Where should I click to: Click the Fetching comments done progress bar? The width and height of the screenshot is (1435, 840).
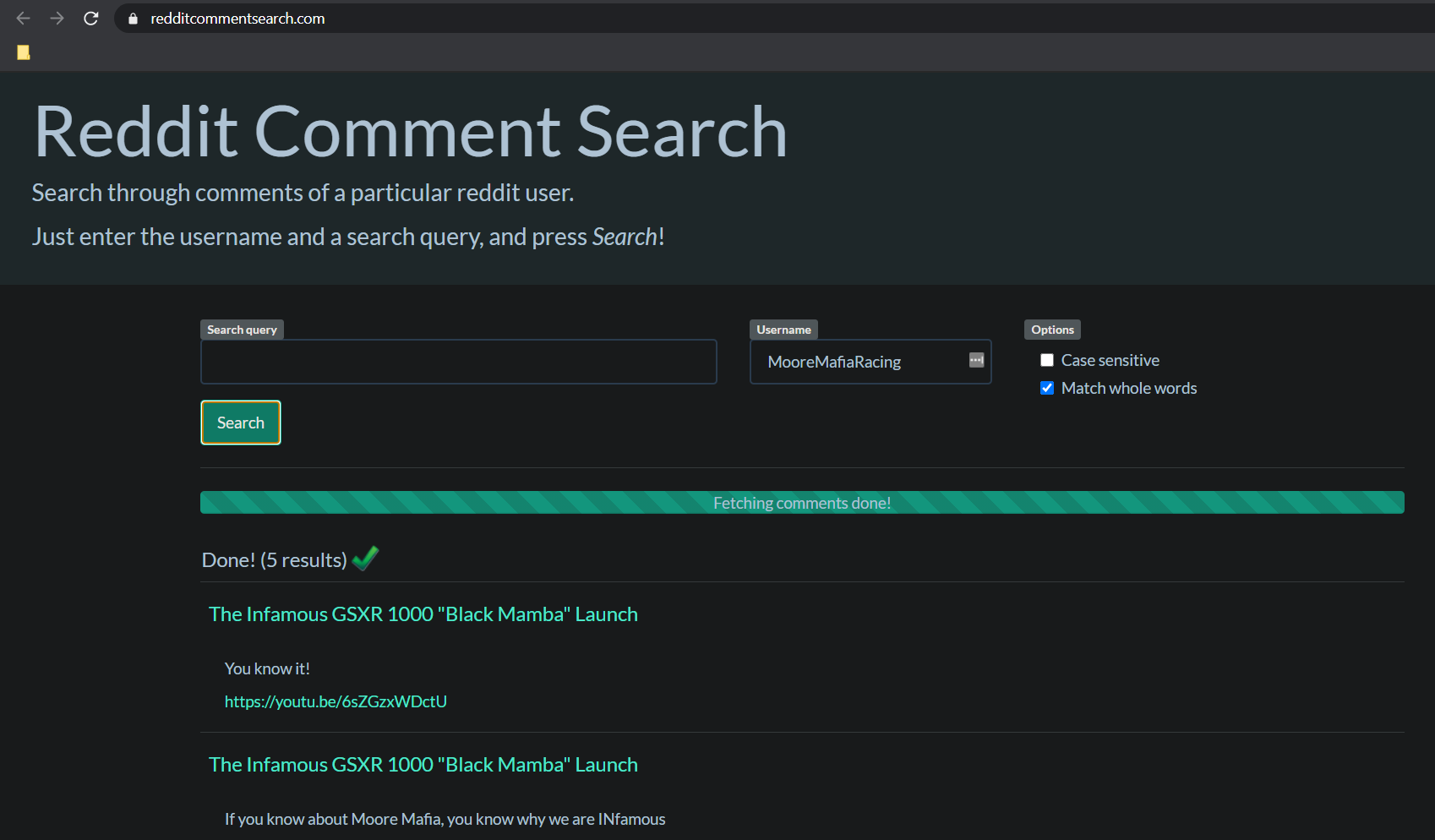(802, 503)
